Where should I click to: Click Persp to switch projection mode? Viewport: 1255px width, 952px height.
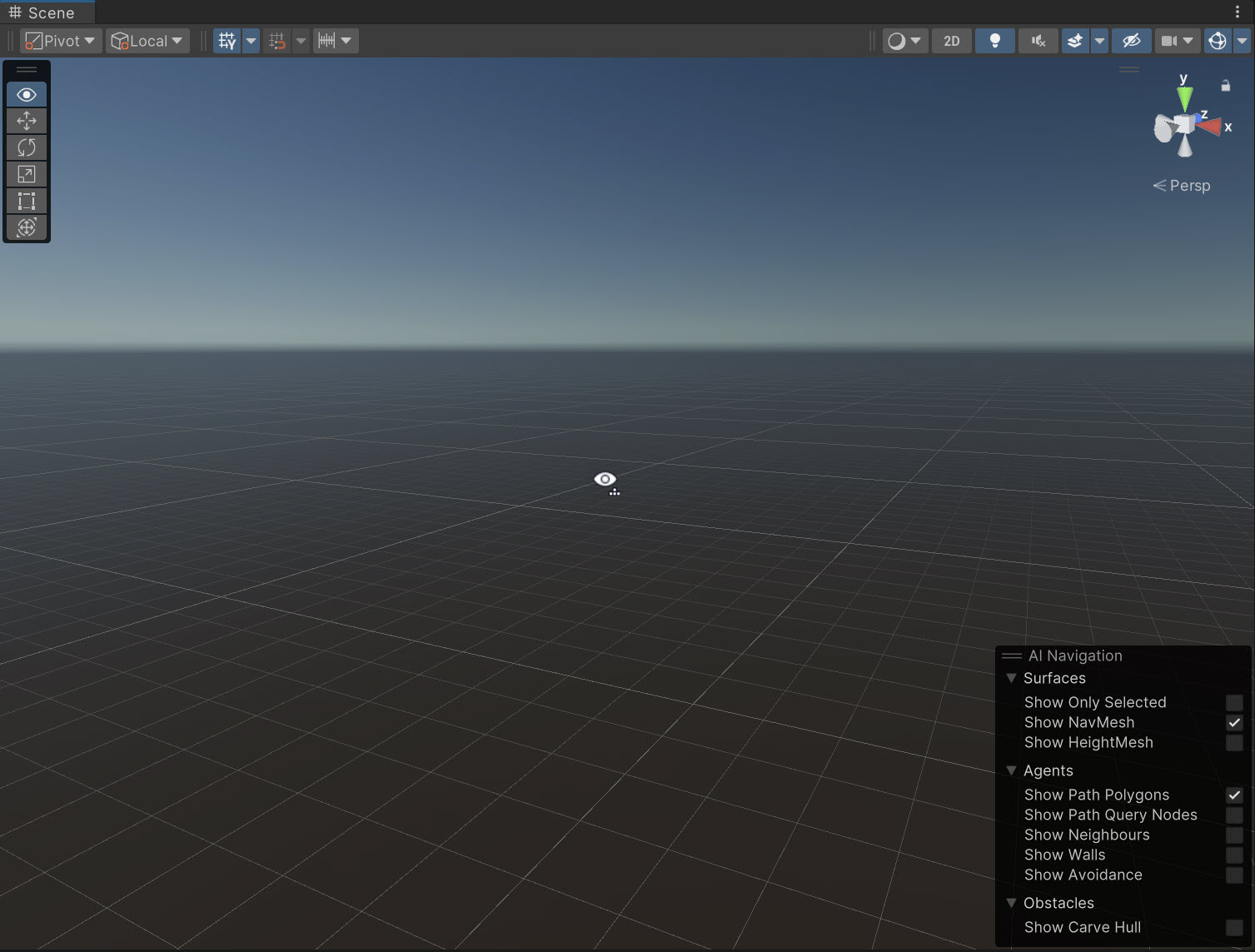1181,186
